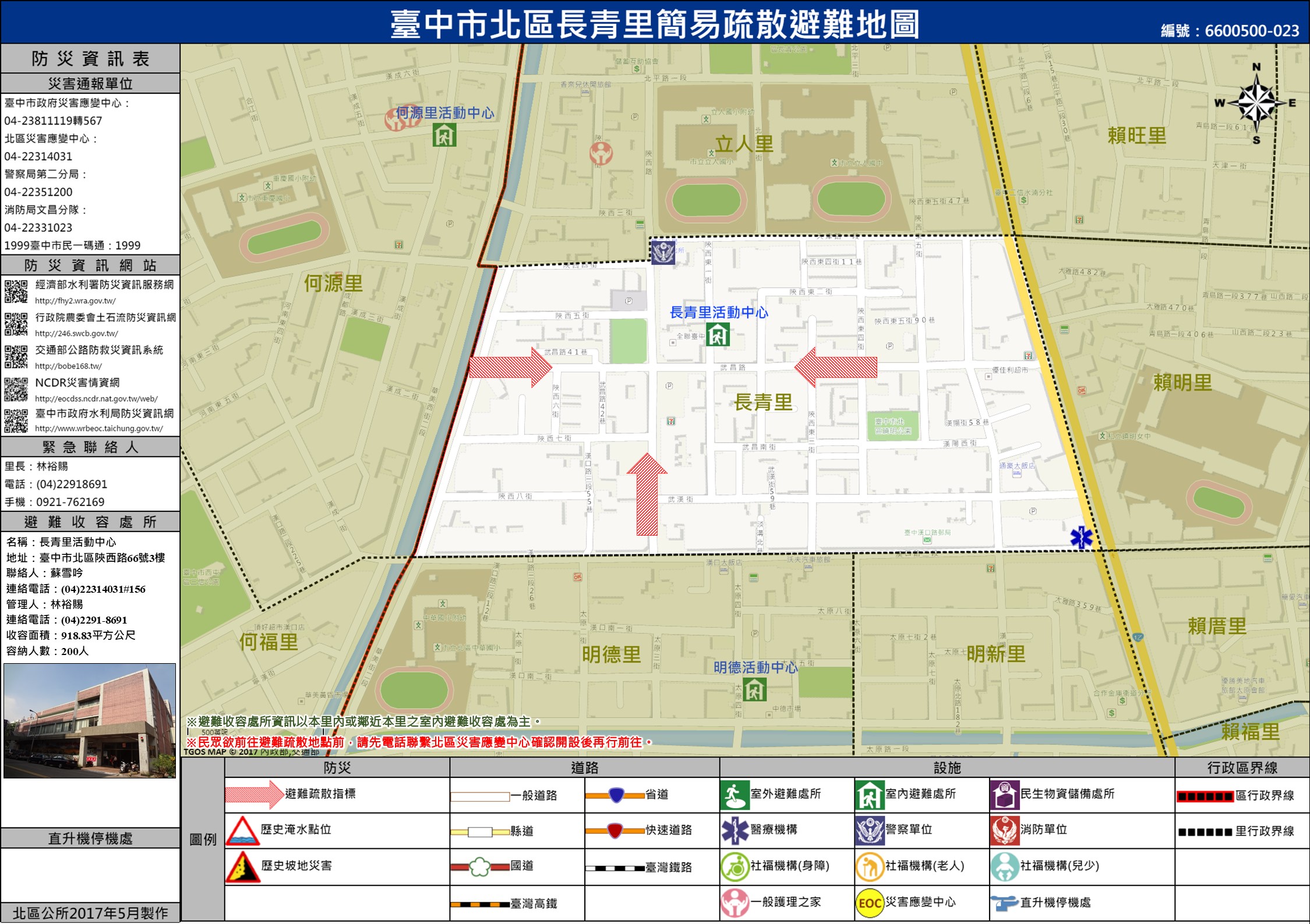1310x924 pixels.
Task: Click the map title 臺中市北區長青里簡易疏散避難地圖
Action: click(655, 24)
